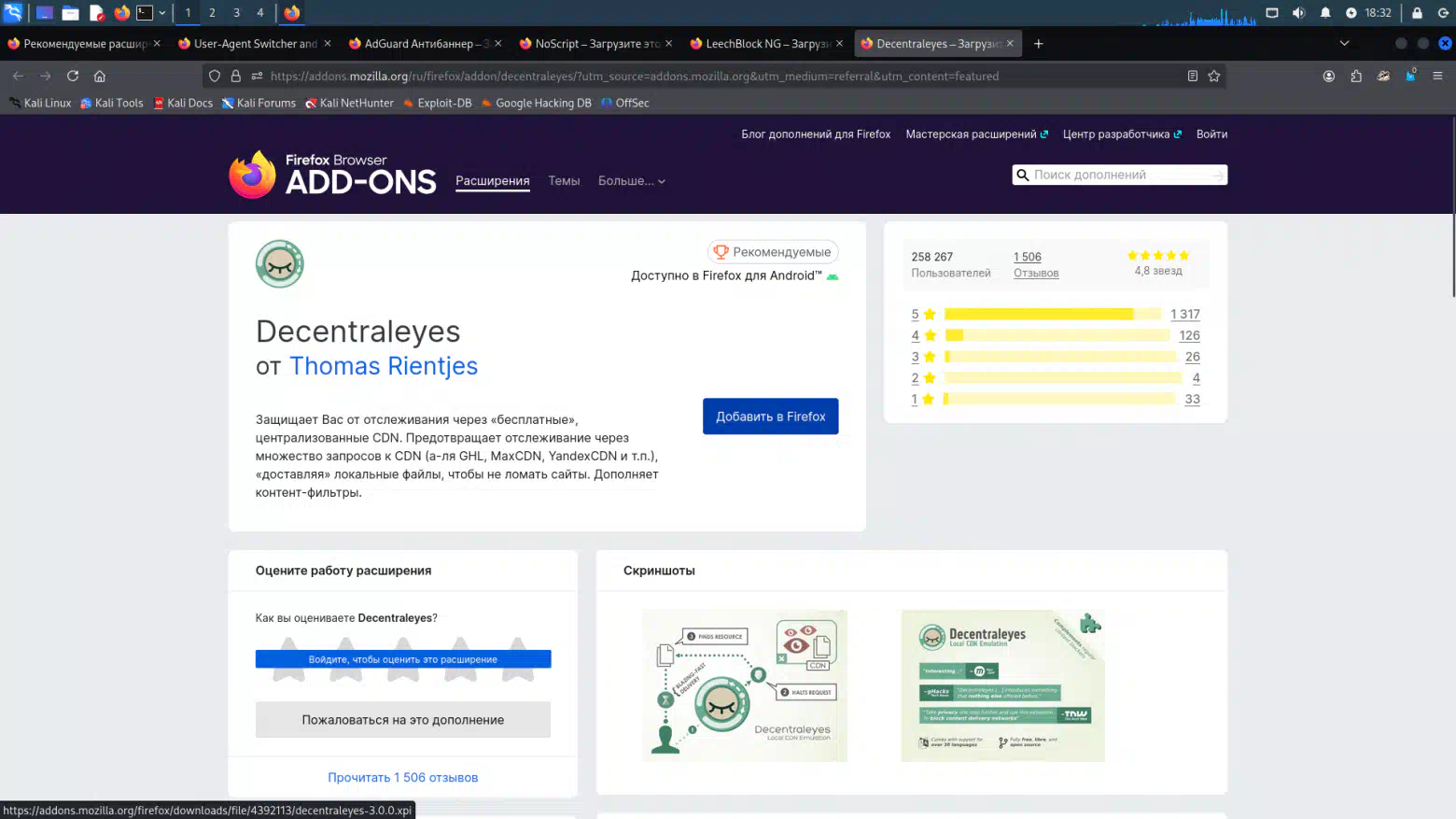Click the Firefox Browser ADD-ONS logo

tap(332, 175)
